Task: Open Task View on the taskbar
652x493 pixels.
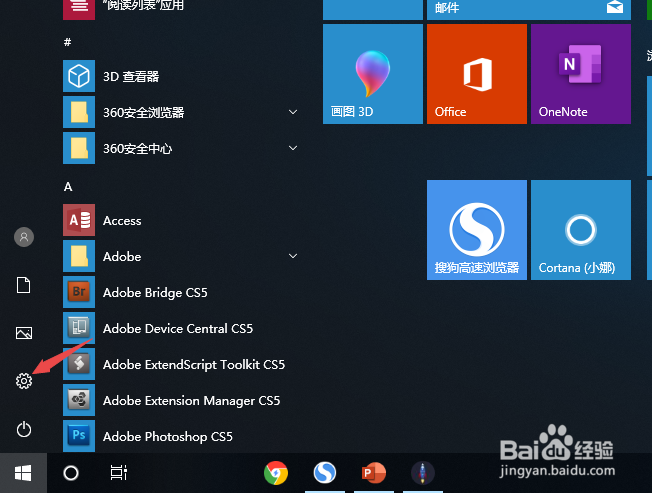Action: [119, 473]
